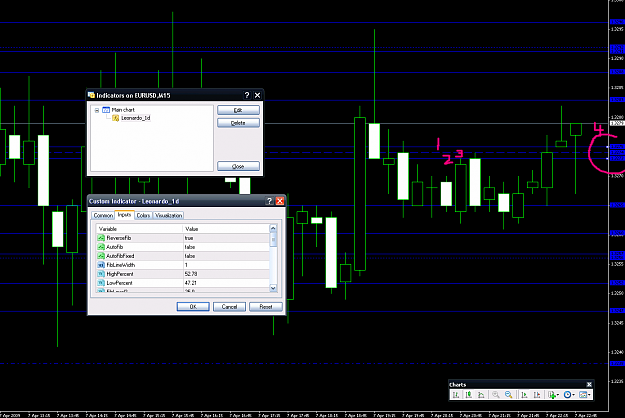Click the inputs list scrollbar thumb
Screen dimensions: 625x418
(x=273, y=239)
